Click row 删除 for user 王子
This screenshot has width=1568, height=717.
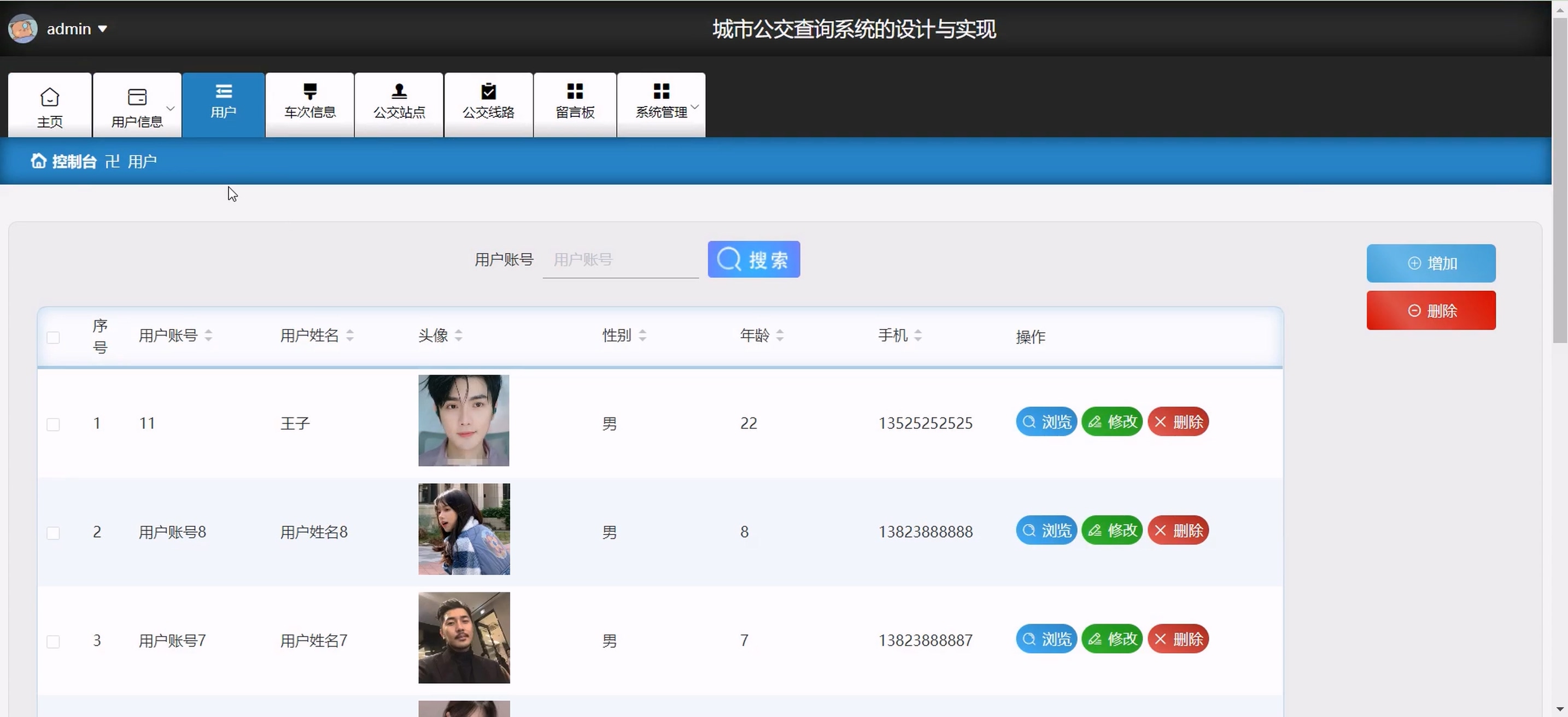click(x=1178, y=422)
